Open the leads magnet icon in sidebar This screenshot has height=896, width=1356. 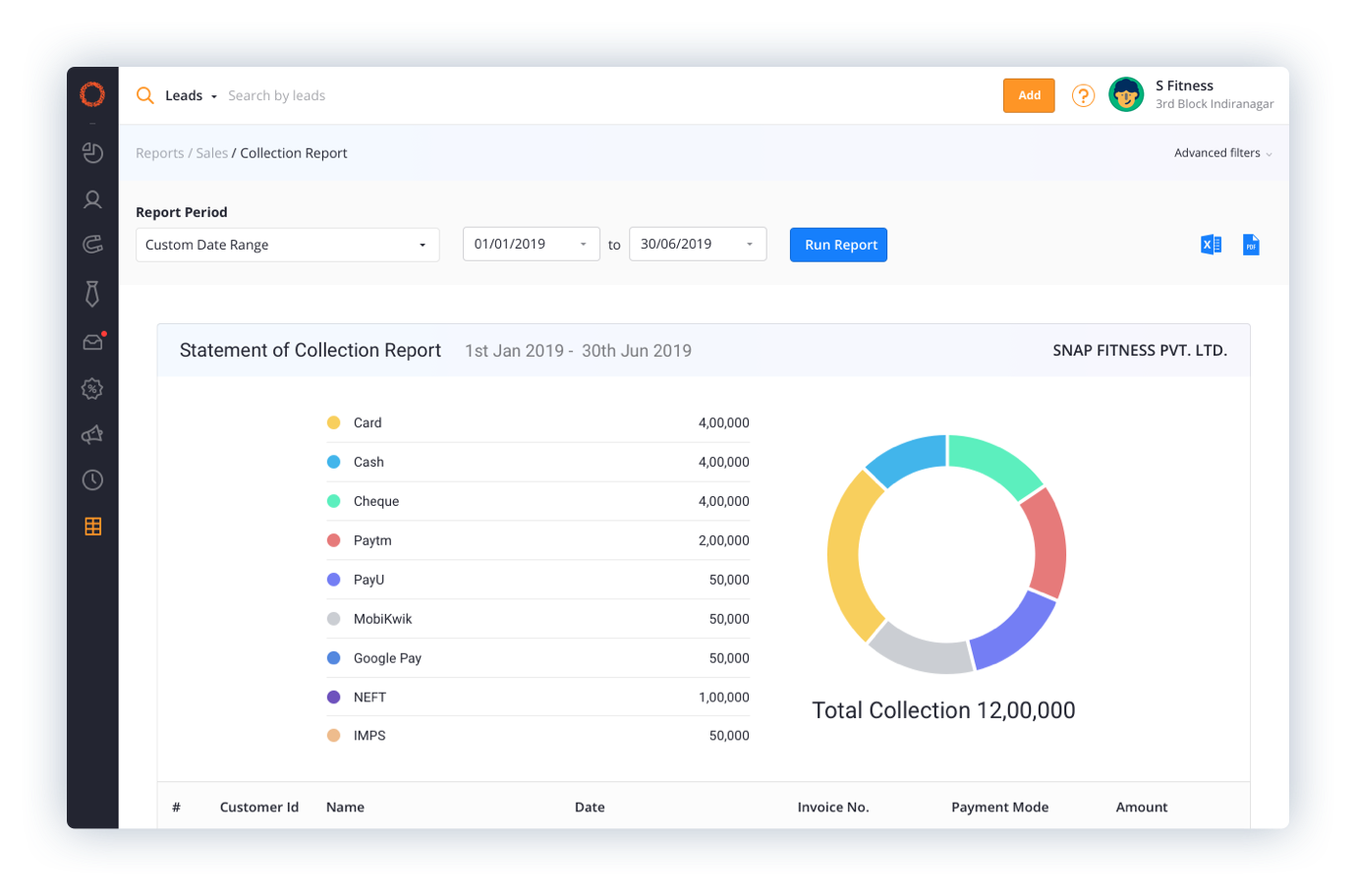click(x=92, y=245)
